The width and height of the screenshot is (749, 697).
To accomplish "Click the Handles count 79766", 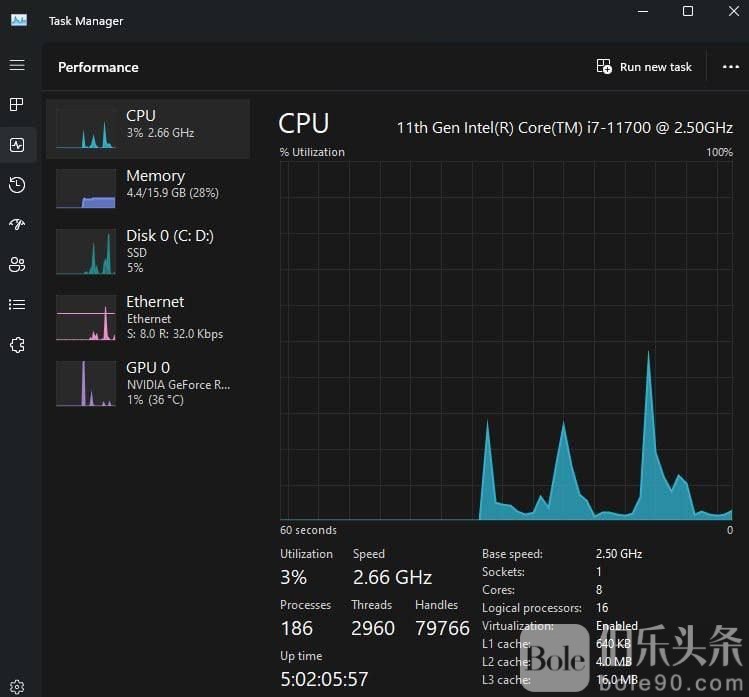I will (442, 628).
